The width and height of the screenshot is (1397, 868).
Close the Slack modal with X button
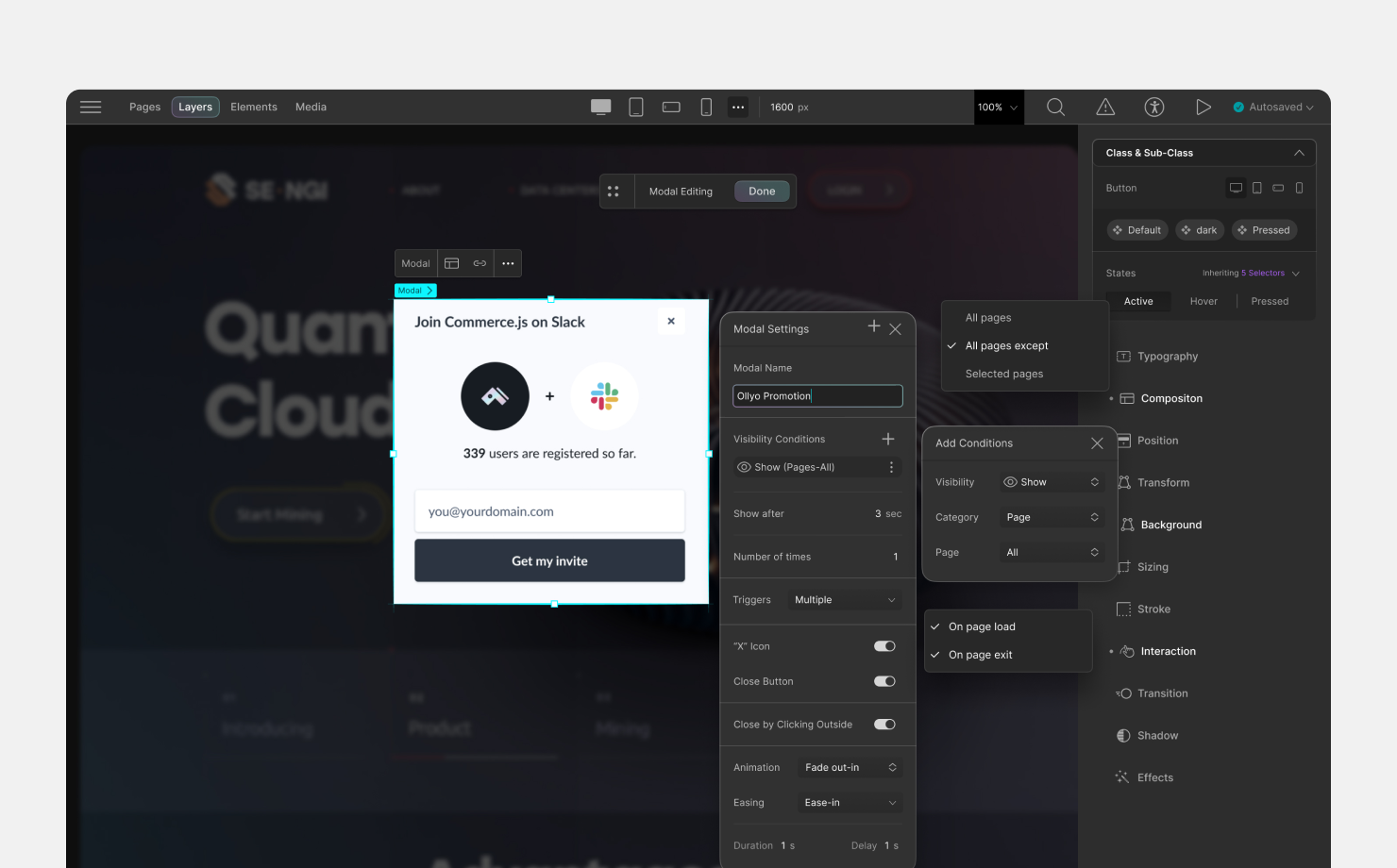pos(671,321)
